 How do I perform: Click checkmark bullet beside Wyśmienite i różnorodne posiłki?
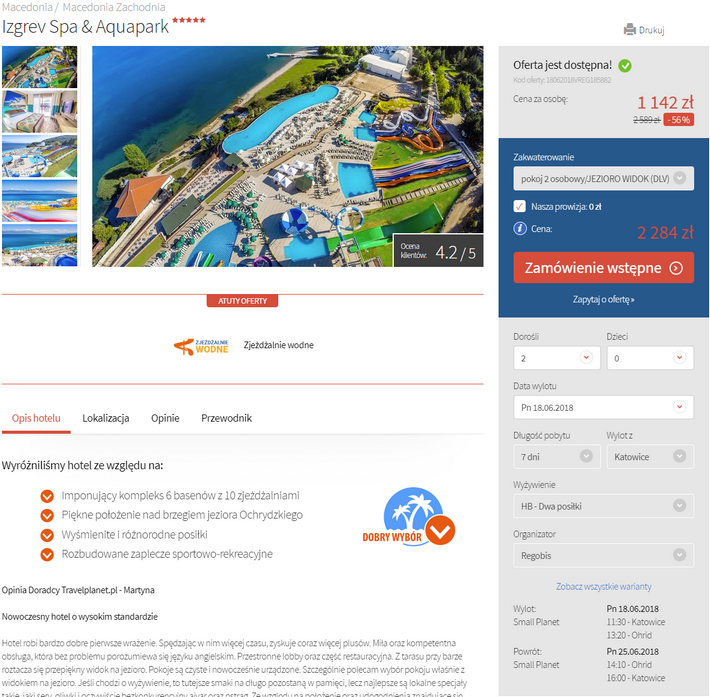tap(47, 535)
